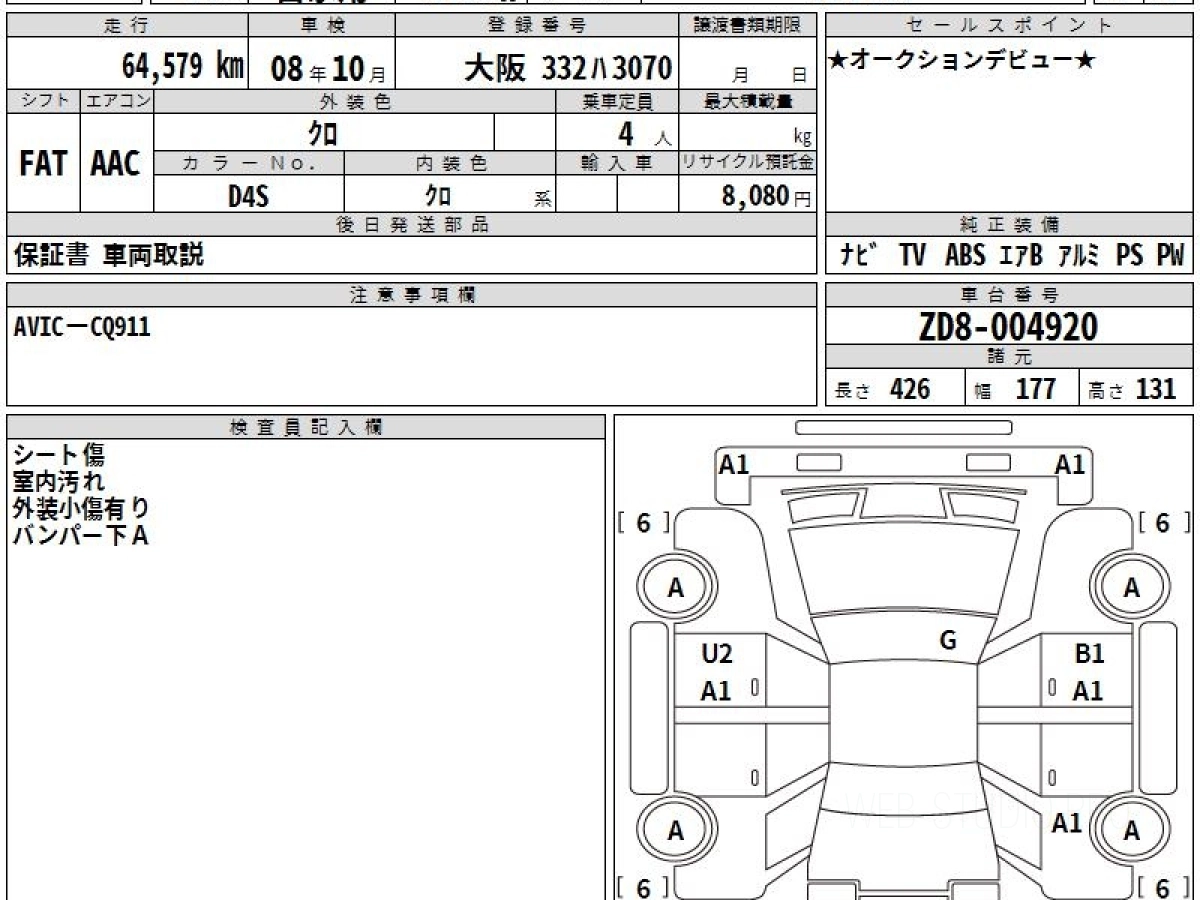This screenshot has width=1200, height=900.
Task: Click the width value 177
Action: tap(1035, 389)
